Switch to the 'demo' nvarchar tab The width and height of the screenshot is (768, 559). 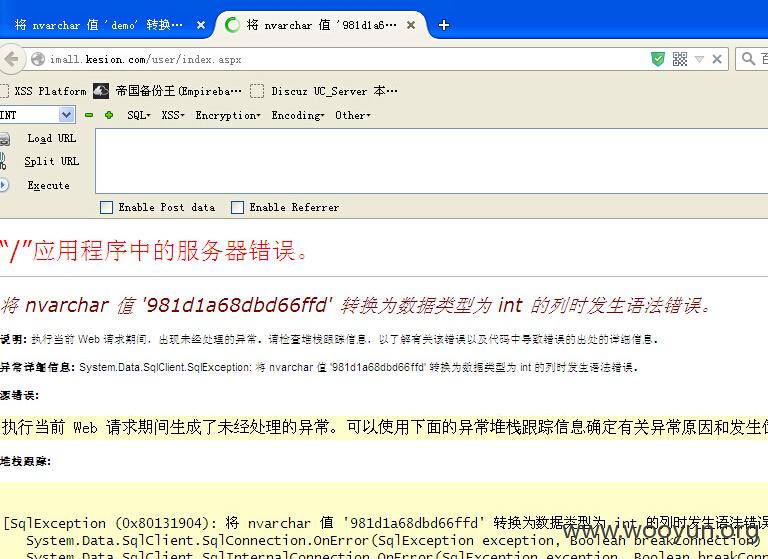click(x=98, y=25)
